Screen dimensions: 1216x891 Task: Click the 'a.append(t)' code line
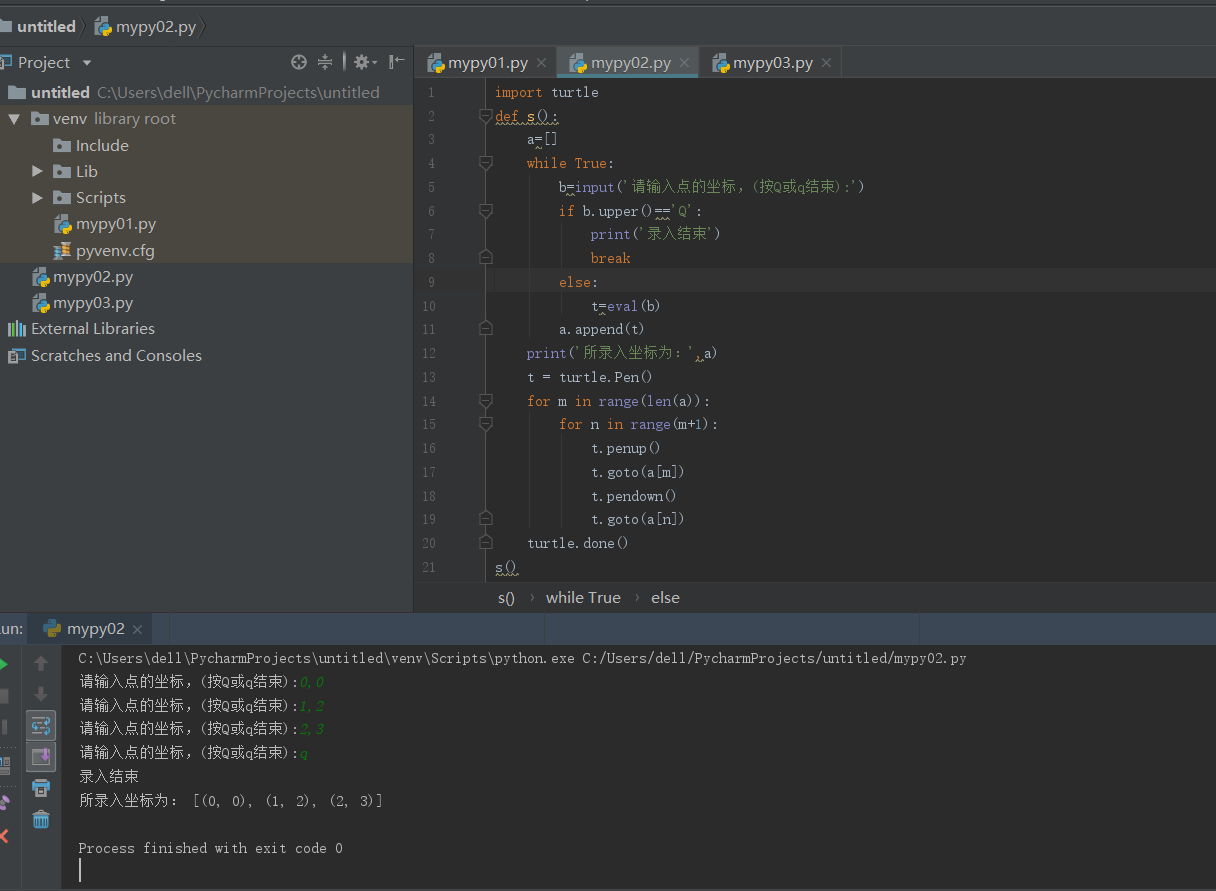click(x=602, y=329)
